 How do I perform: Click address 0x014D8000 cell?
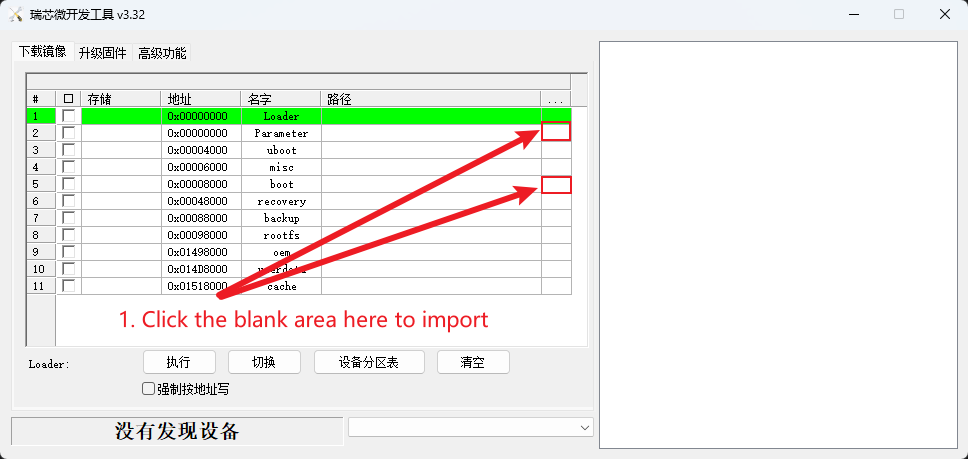[x=201, y=269]
